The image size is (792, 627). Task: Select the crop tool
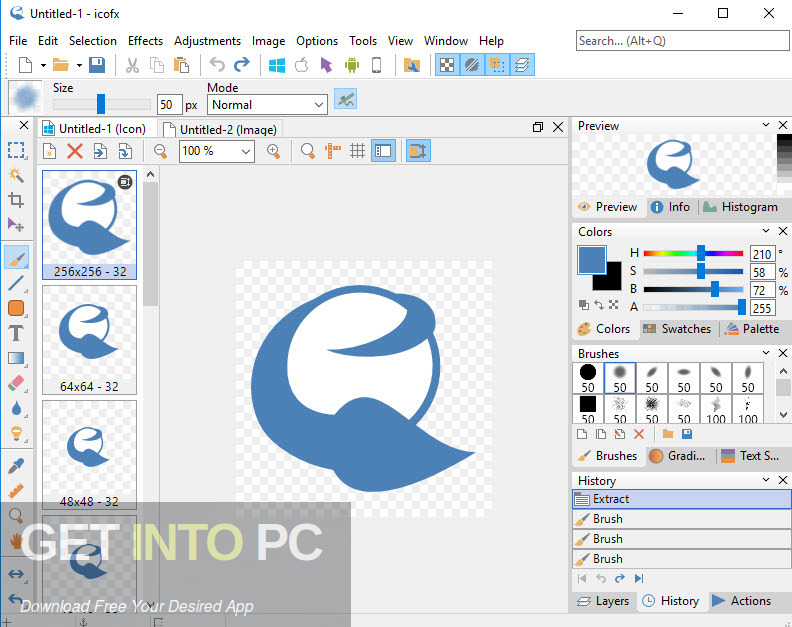pos(16,200)
